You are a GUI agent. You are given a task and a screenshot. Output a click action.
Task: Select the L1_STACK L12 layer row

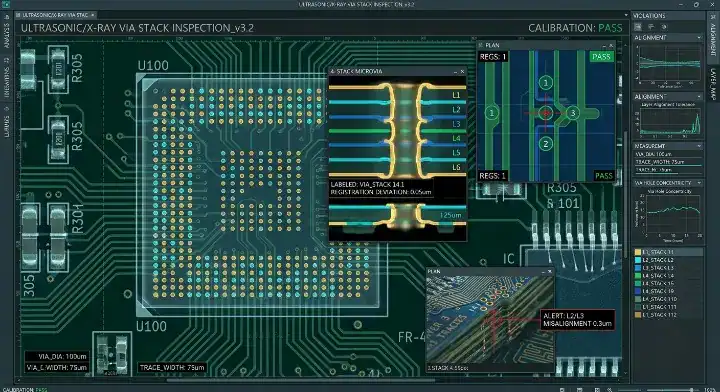point(668,315)
